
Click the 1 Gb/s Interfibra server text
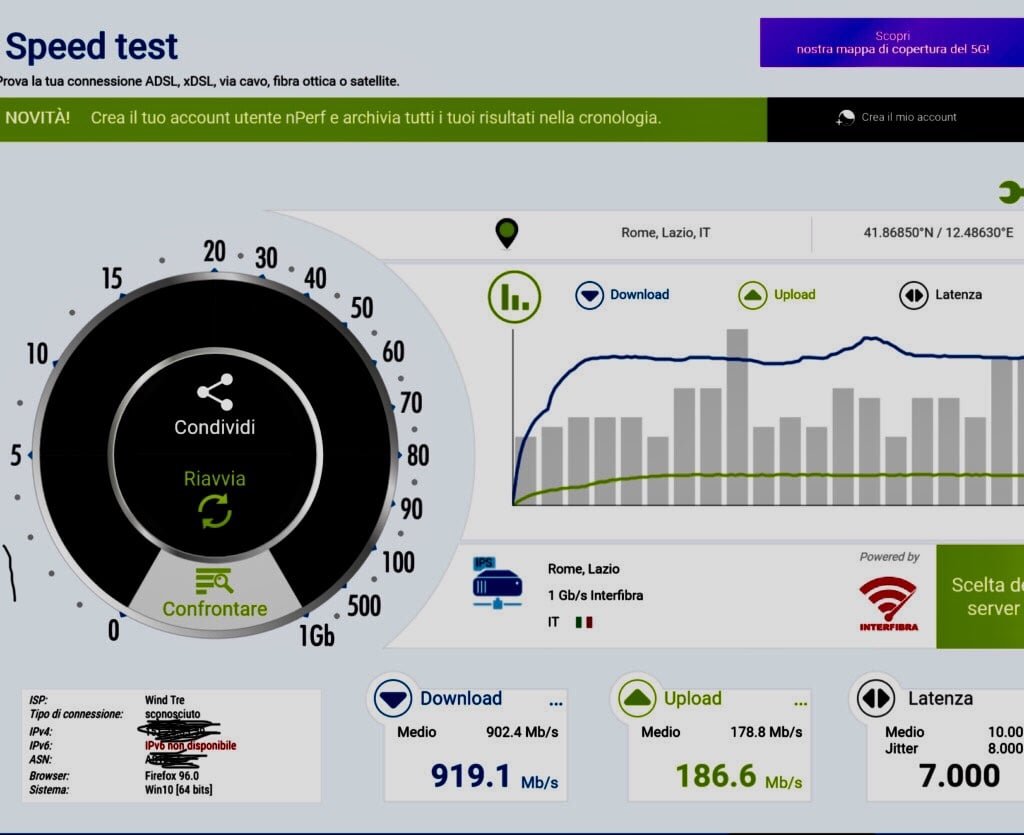(x=596, y=595)
